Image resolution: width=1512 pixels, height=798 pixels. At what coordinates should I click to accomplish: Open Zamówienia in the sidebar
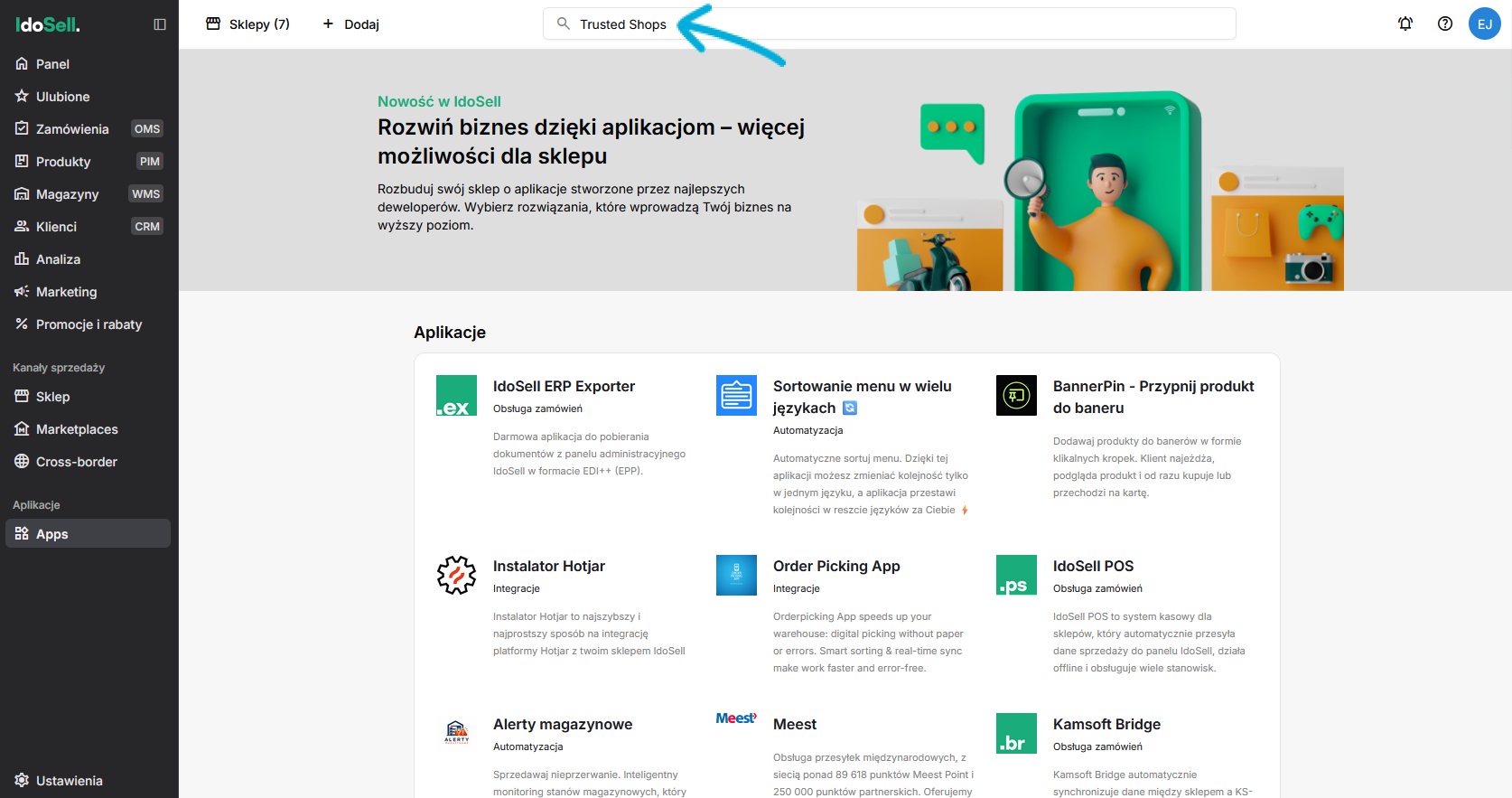(88, 129)
